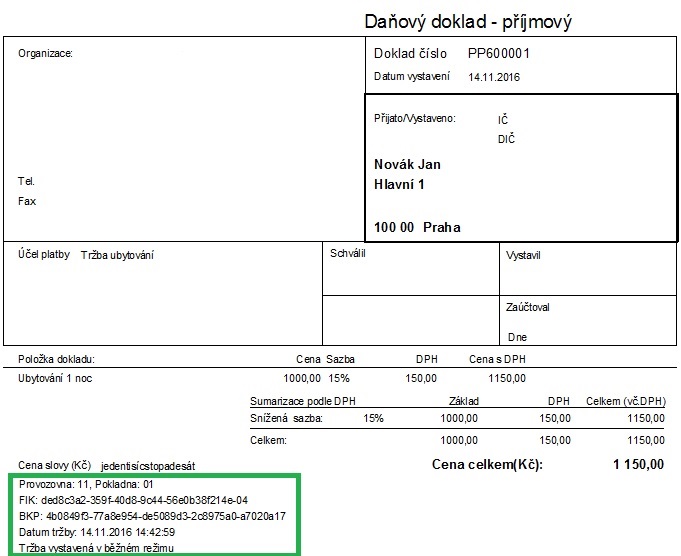Image resolution: width=681 pixels, height=556 pixels.
Task: Click the 'Položka dokladu:' header
Action: 56,359
